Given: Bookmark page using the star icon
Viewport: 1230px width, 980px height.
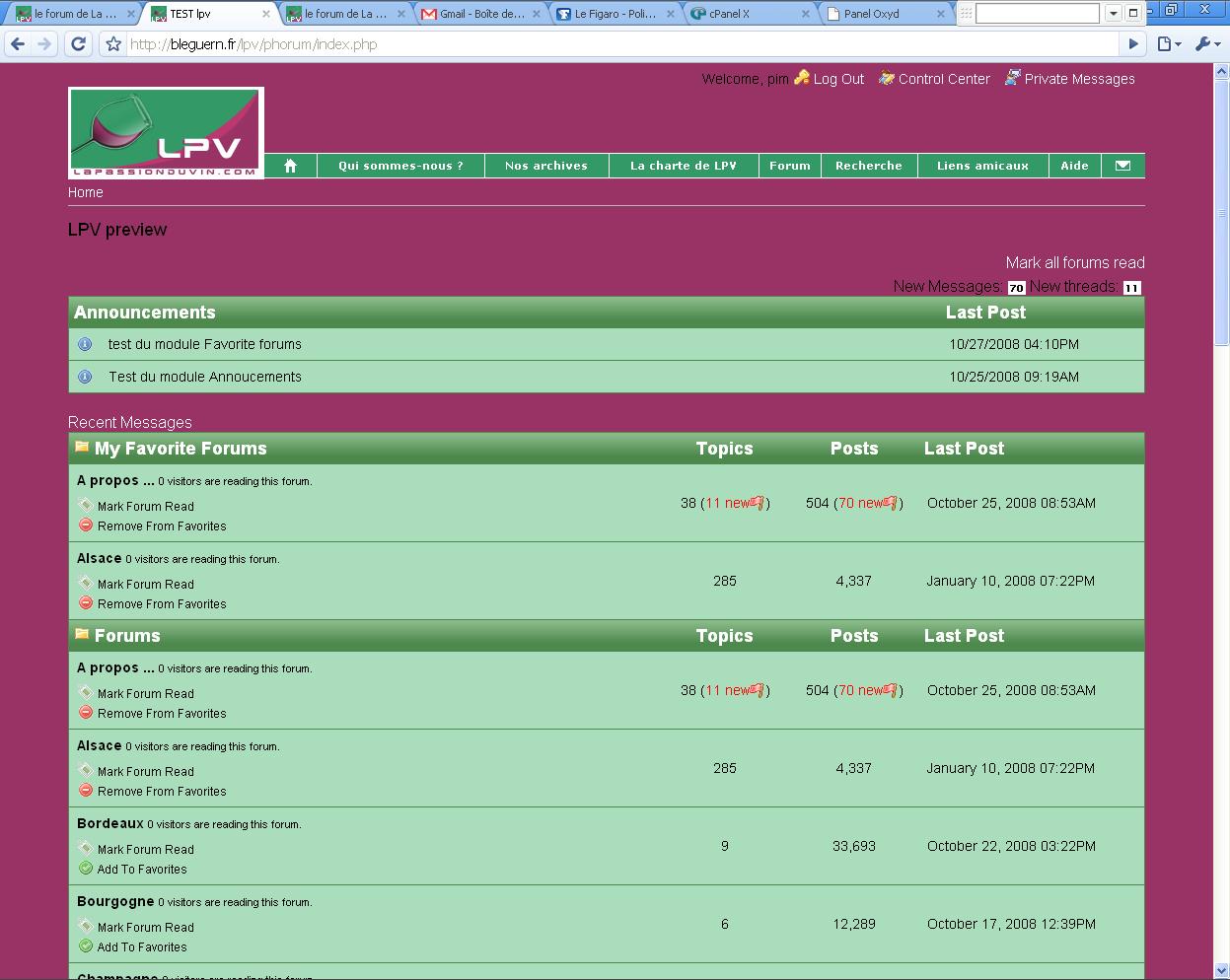Looking at the screenshot, I should click(113, 44).
